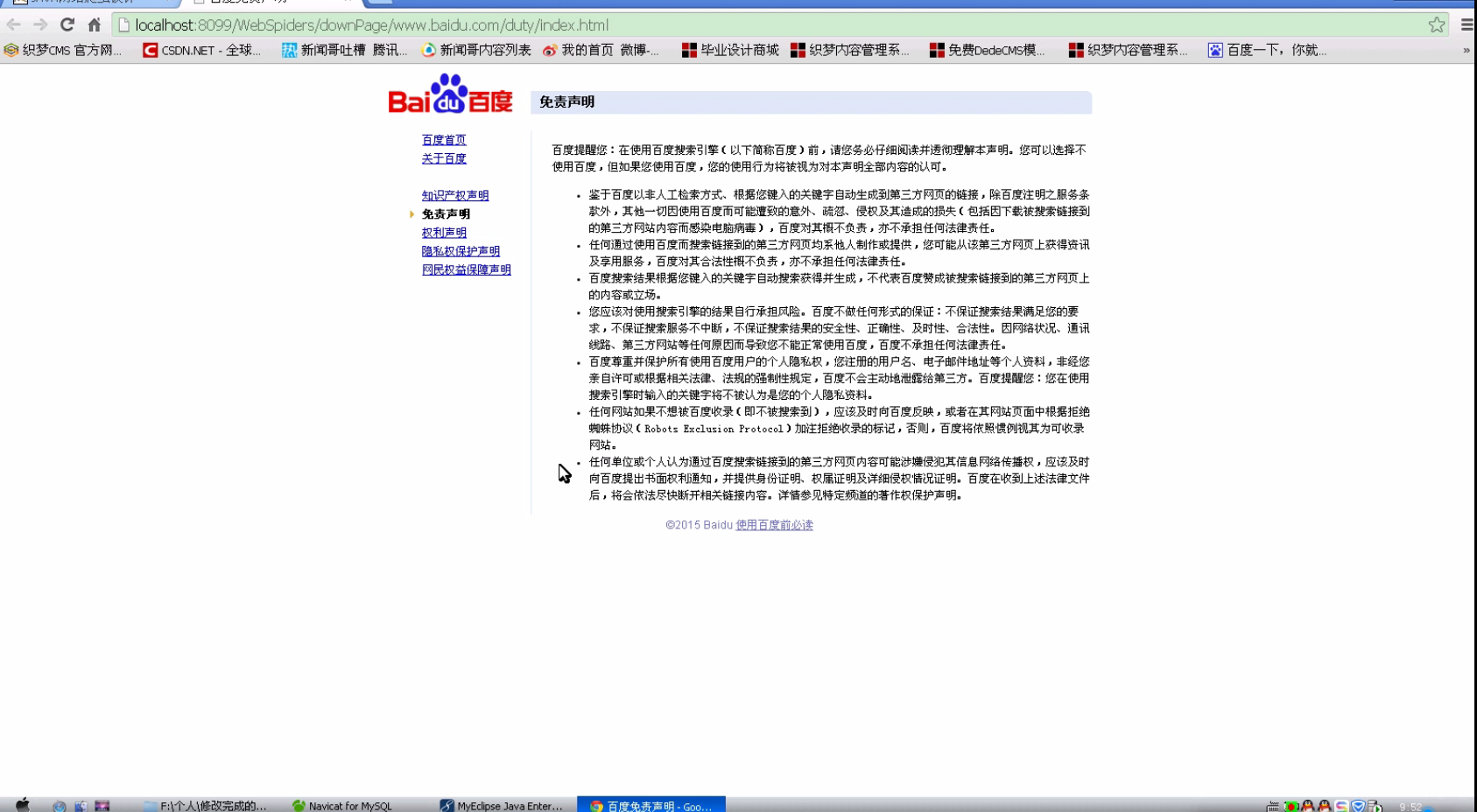Open the Chrome hamburger menu
The image size is (1477, 812).
point(1467,24)
